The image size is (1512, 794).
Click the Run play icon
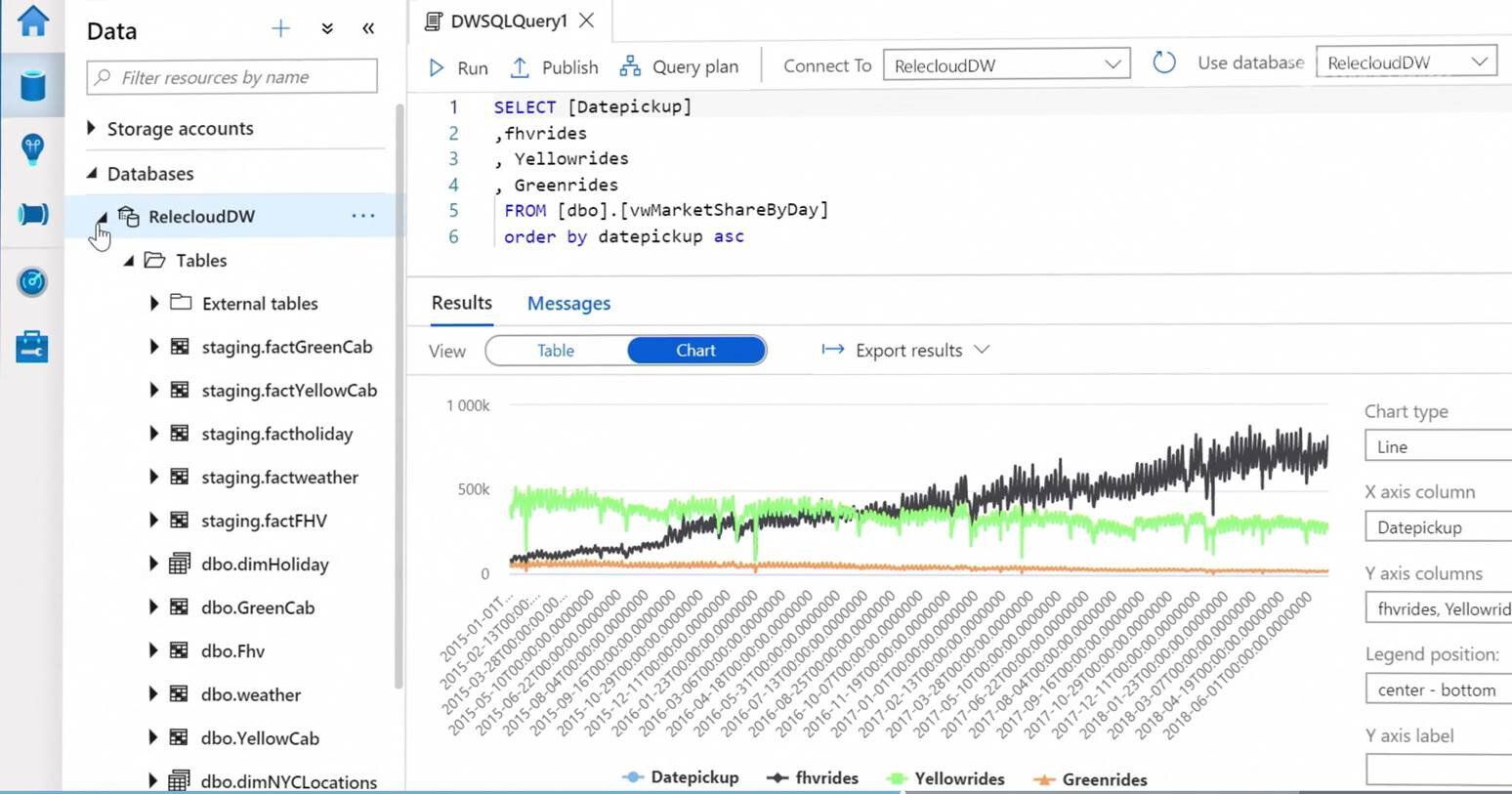[437, 67]
